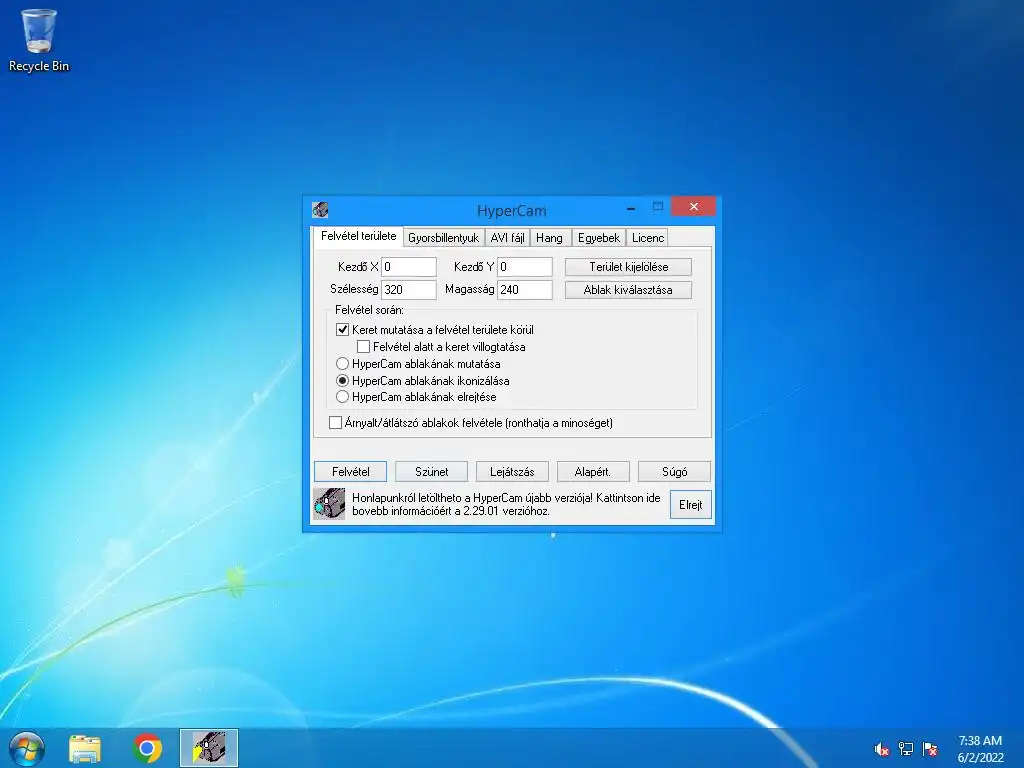The height and width of the screenshot is (768, 1024).
Task: Open the Licenc tab
Action: [x=648, y=238]
